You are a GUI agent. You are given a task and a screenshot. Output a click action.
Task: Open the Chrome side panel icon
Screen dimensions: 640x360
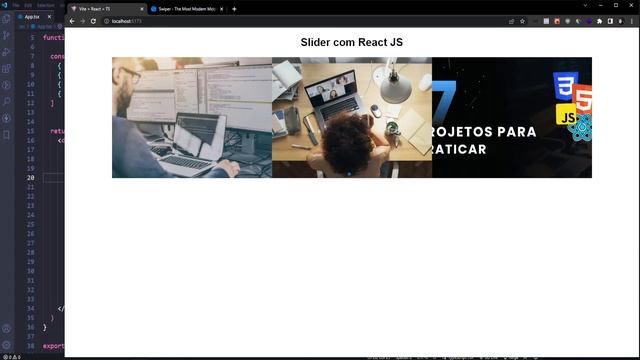coord(610,21)
